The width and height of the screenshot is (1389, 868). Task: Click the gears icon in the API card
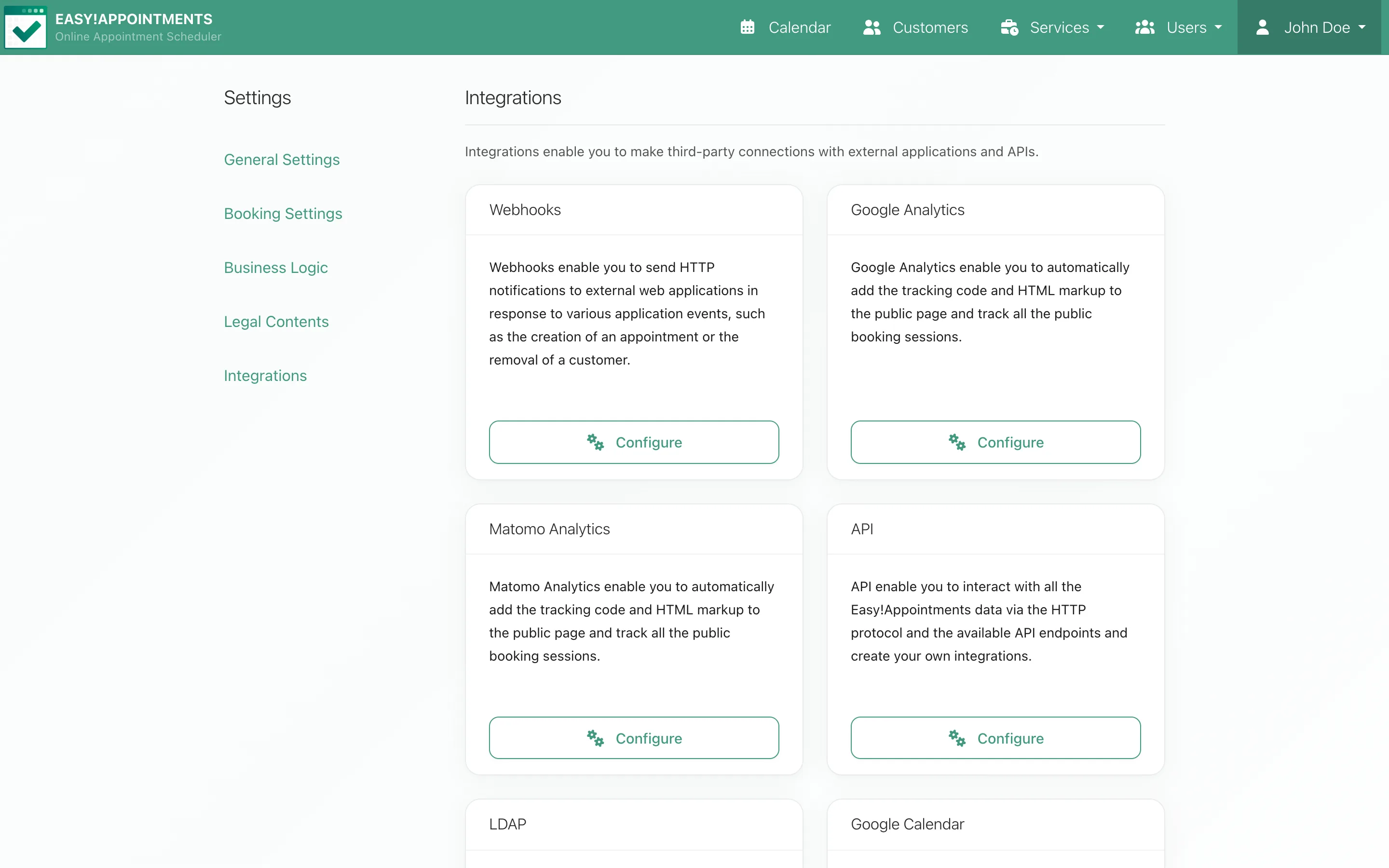[957, 738]
